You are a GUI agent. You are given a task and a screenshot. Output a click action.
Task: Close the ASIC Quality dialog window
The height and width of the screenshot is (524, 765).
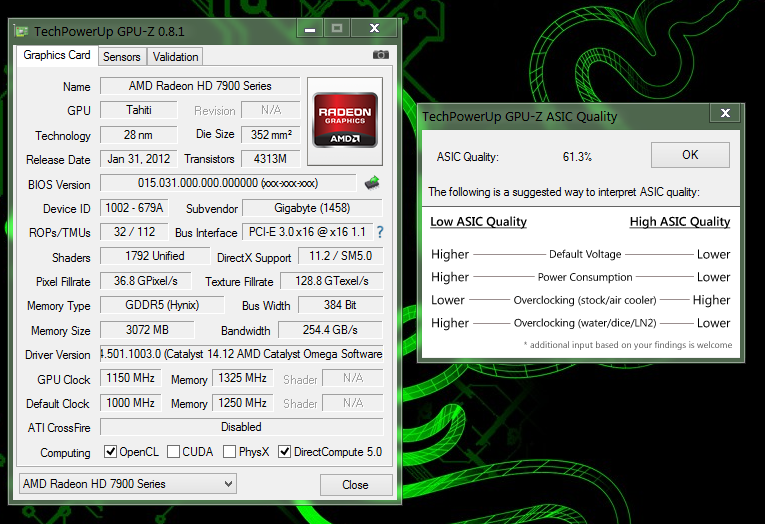click(x=725, y=113)
